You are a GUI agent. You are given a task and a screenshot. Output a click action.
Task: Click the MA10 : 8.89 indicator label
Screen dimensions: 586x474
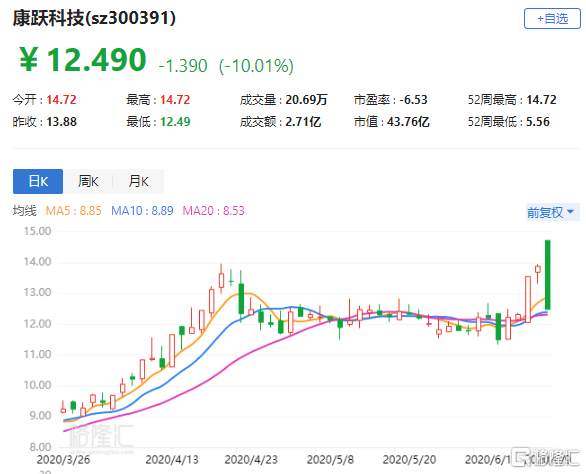[142, 211]
